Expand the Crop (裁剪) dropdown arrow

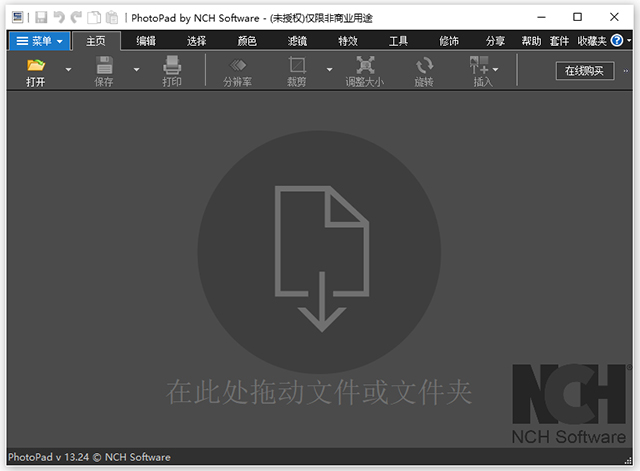[329, 70]
